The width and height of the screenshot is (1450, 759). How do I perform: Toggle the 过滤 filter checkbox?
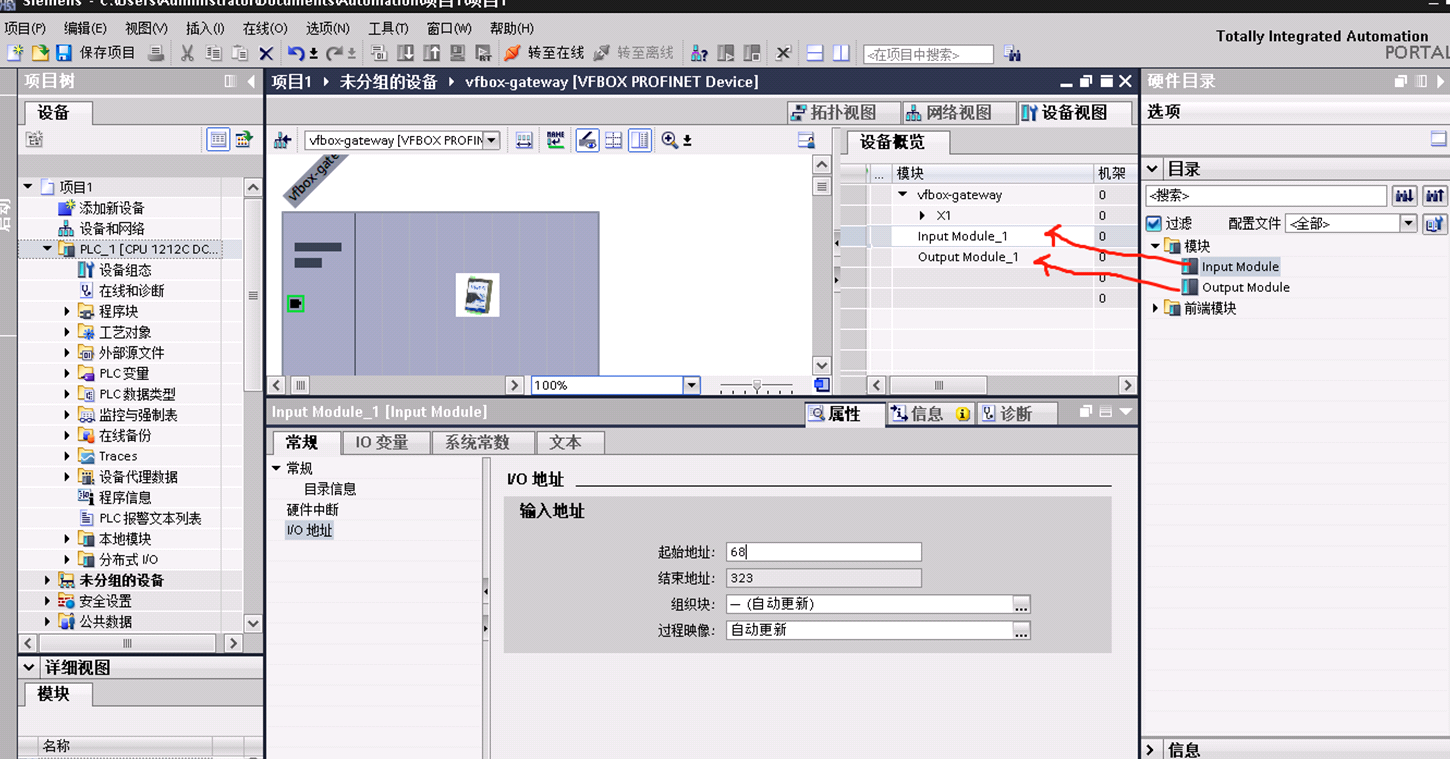1154,224
